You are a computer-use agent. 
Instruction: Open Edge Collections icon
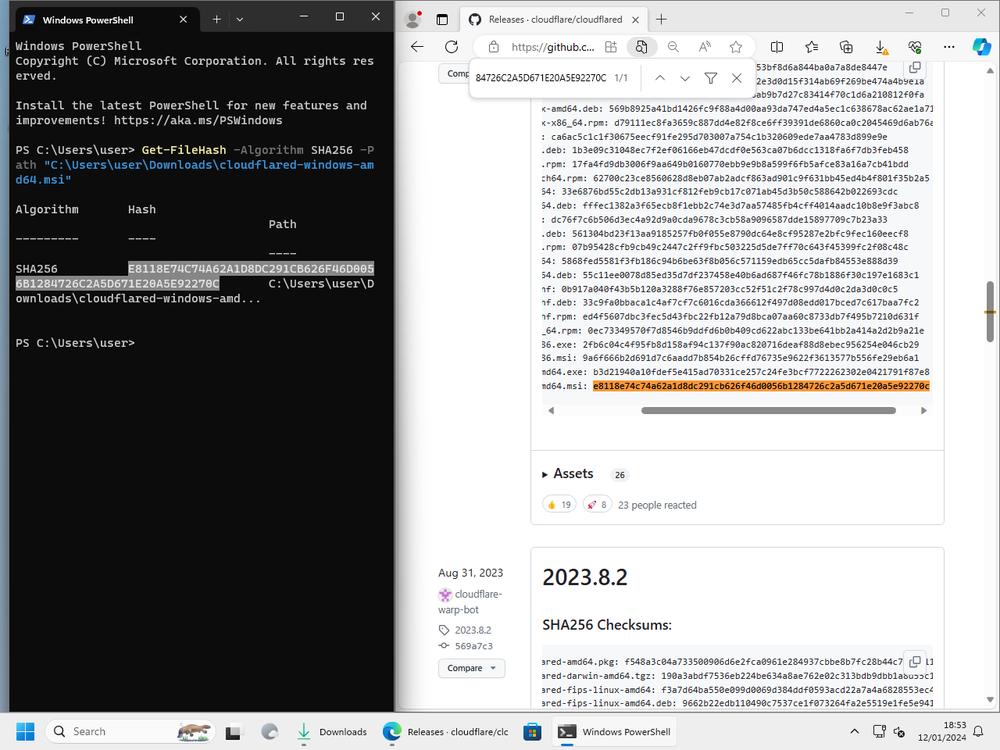pos(846,47)
